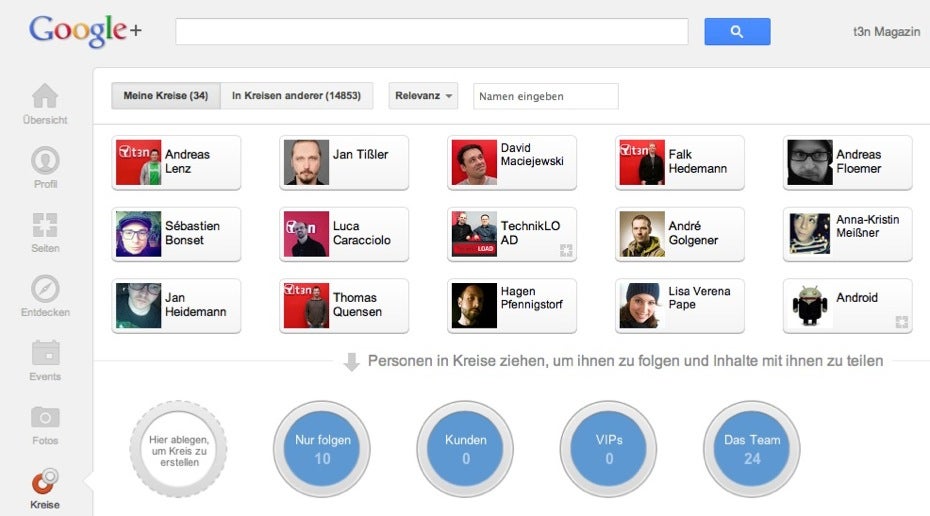930x516 pixels.
Task: Select Hagen Pfennigstorf avatar thumbnail
Action: [x=474, y=306]
